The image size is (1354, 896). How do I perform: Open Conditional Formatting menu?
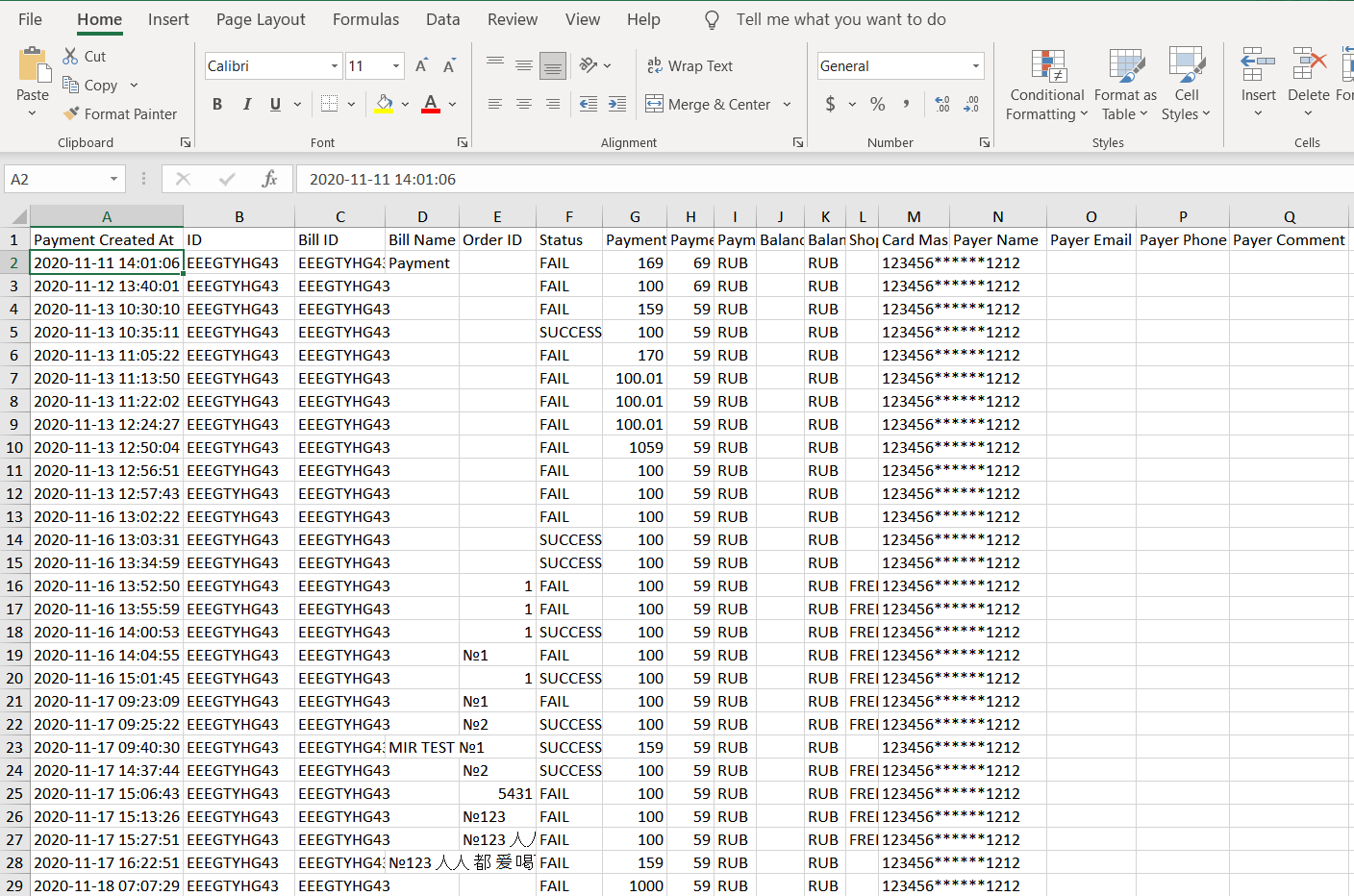(1047, 87)
